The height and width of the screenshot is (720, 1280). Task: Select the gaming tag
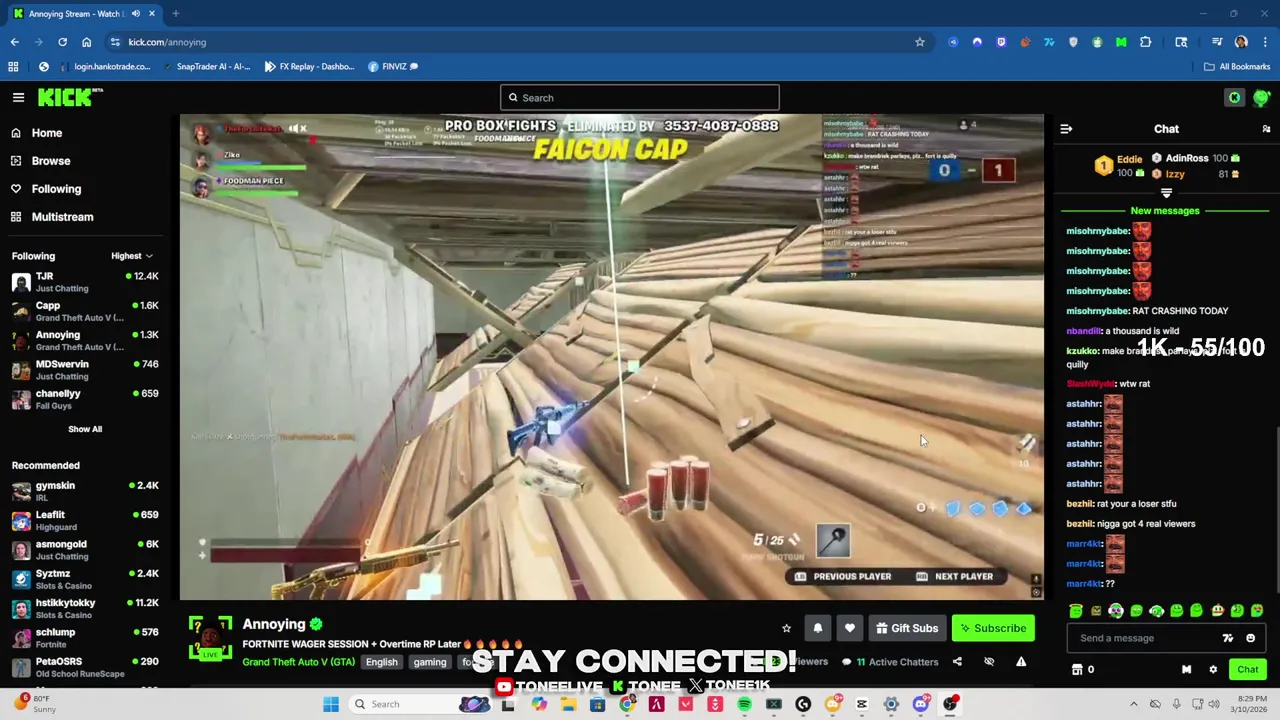click(430, 662)
